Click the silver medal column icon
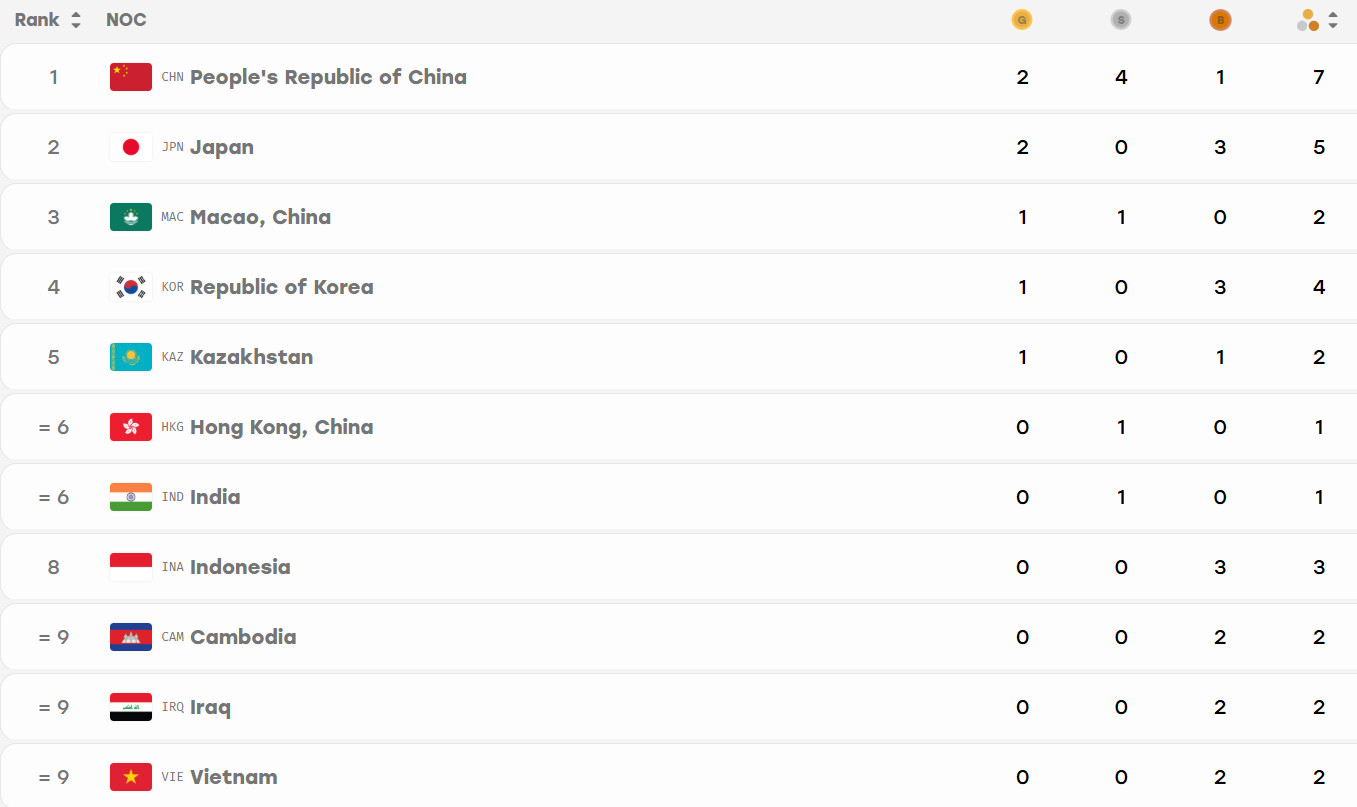This screenshot has width=1357, height=807. (1120, 20)
